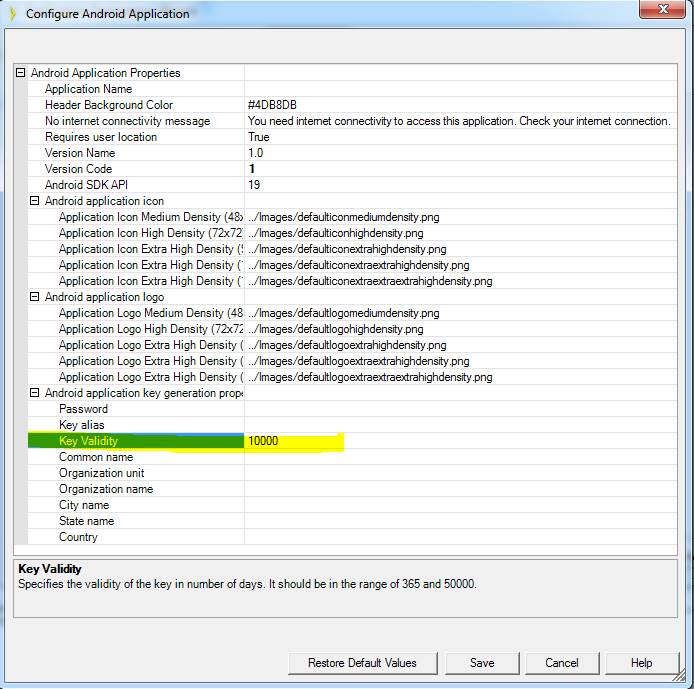Select Application Icon High Density label
This screenshot has height=689, width=694.
[x=150, y=233]
